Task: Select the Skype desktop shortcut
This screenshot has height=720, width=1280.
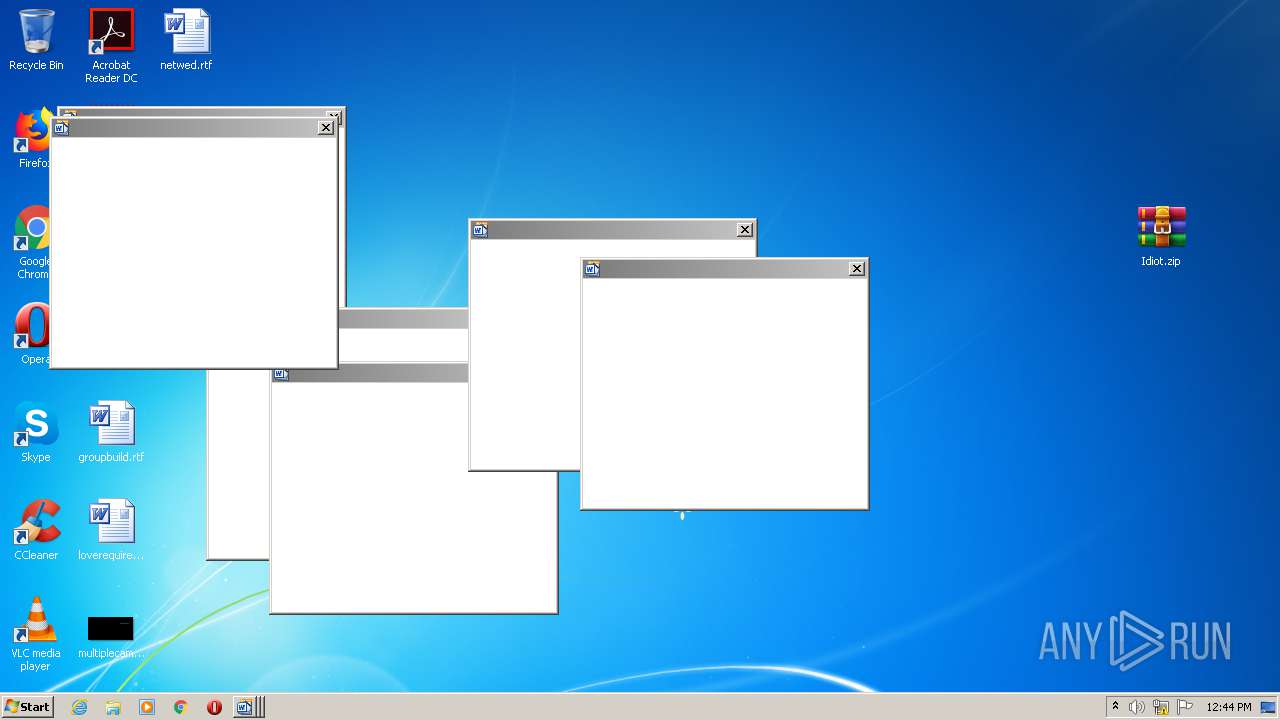Action: tap(36, 432)
